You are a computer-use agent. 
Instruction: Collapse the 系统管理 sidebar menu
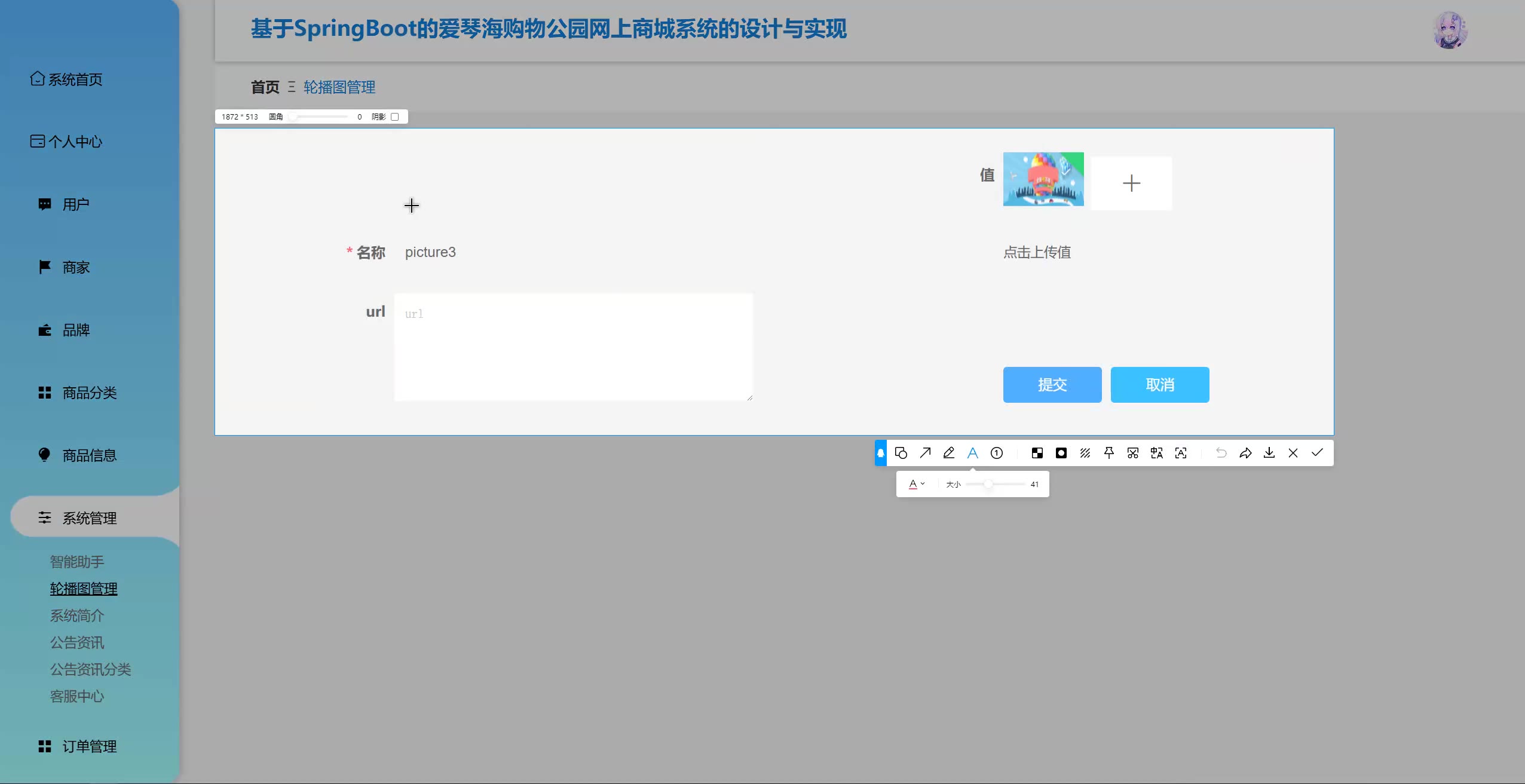click(x=90, y=518)
